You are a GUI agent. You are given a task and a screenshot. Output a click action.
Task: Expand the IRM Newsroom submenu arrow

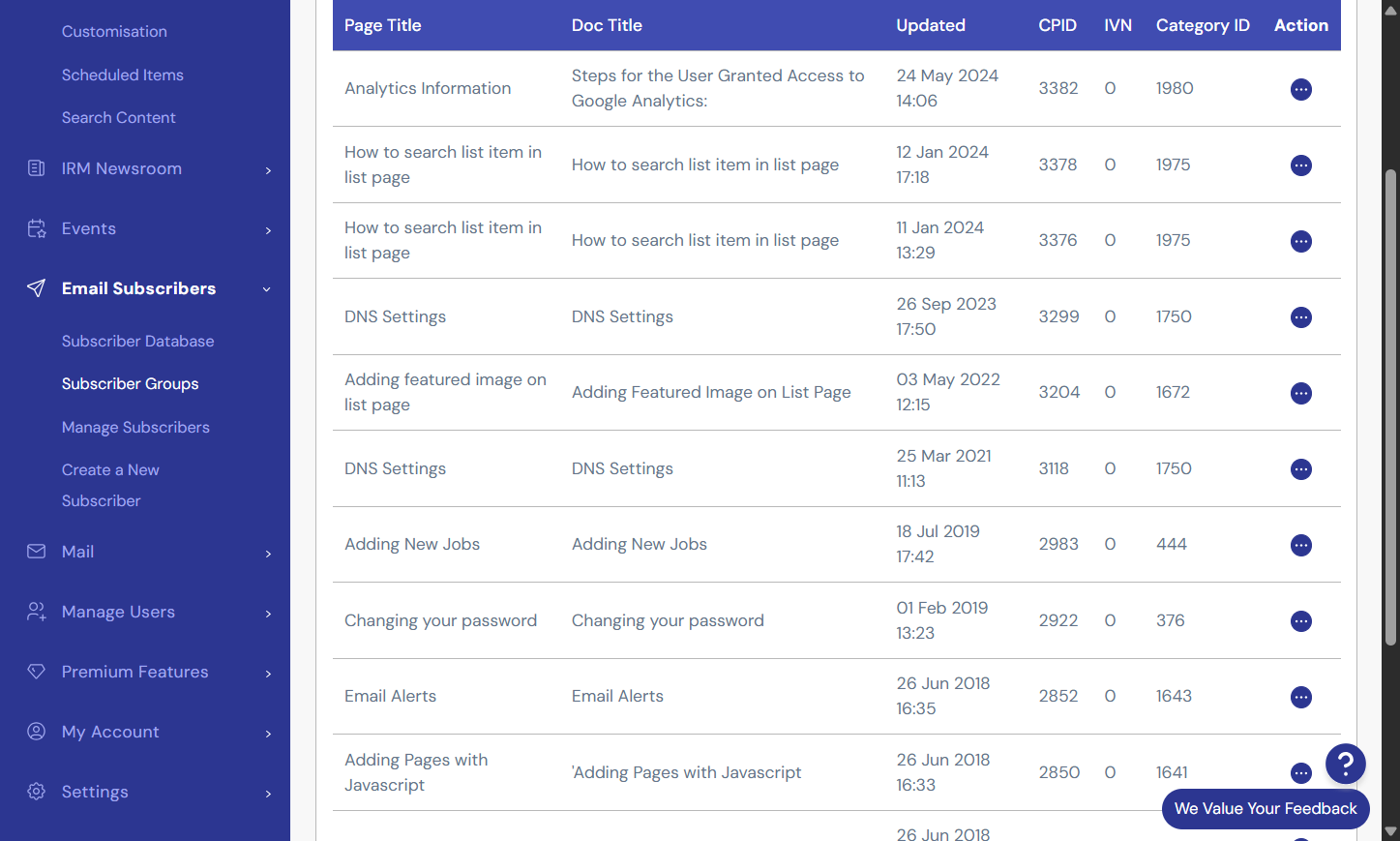(x=268, y=170)
